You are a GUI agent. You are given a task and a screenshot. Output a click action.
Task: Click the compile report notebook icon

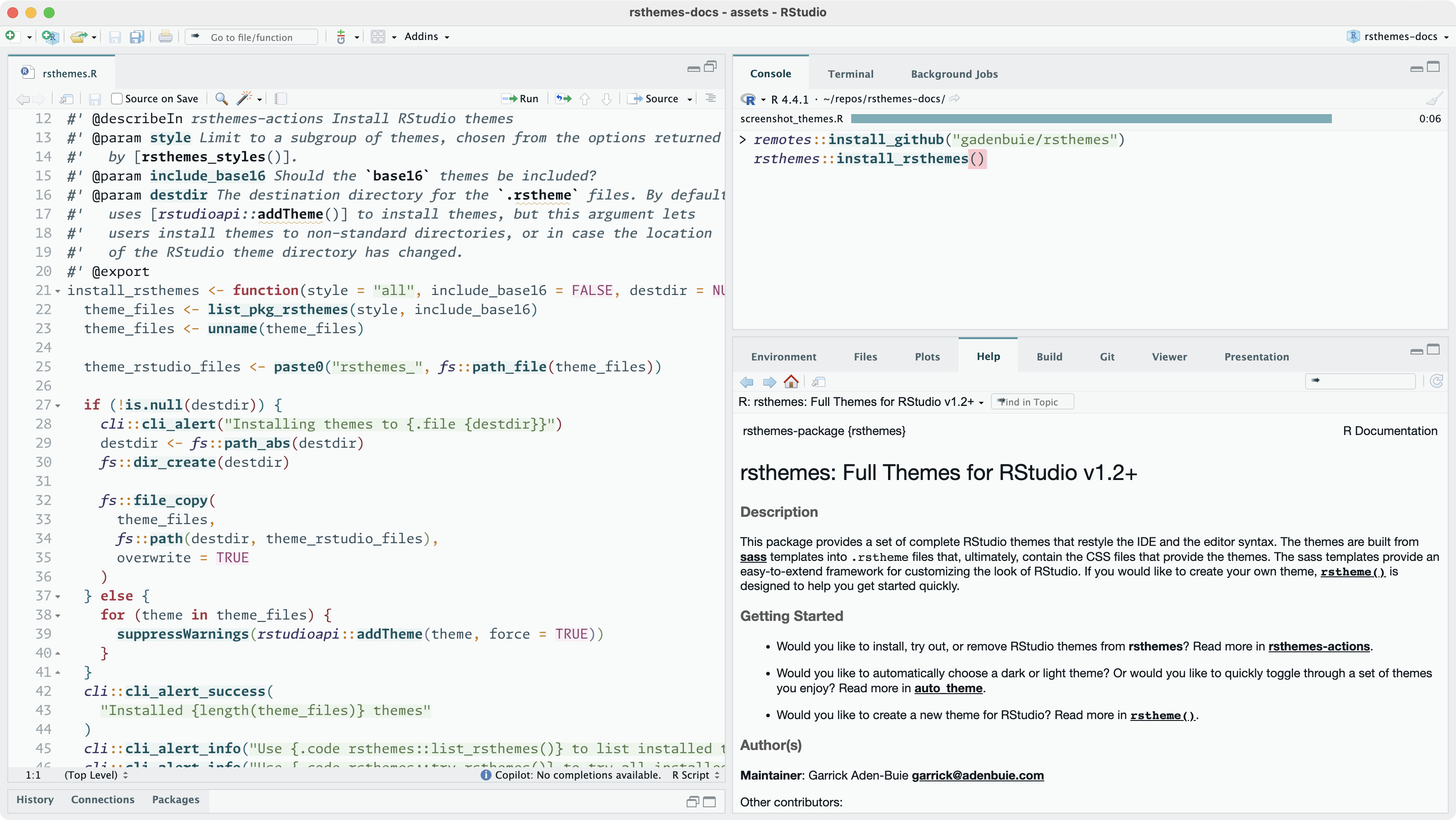tap(281, 99)
